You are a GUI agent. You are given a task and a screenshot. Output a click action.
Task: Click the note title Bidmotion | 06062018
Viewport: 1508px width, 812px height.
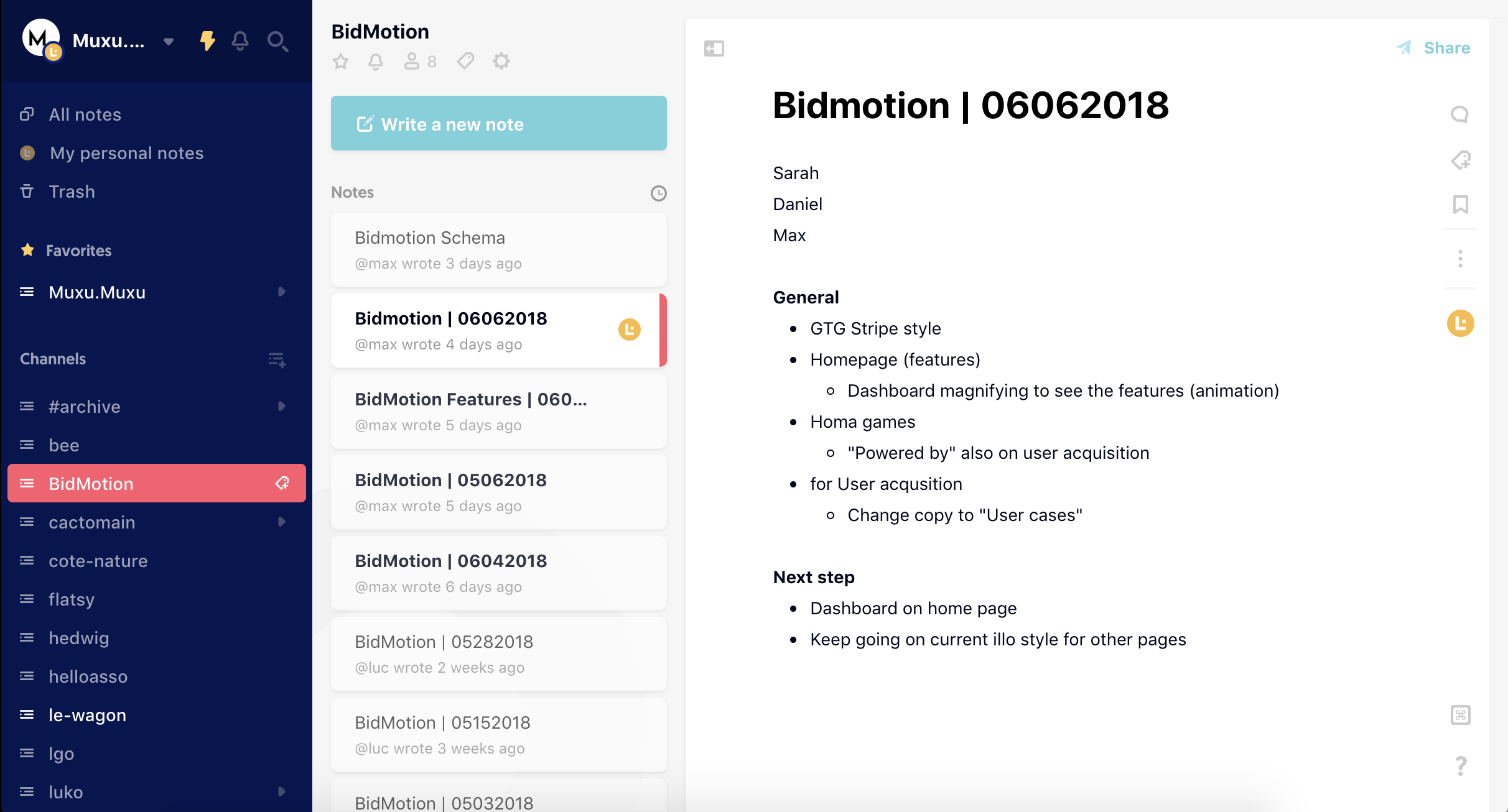[x=970, y=104]
